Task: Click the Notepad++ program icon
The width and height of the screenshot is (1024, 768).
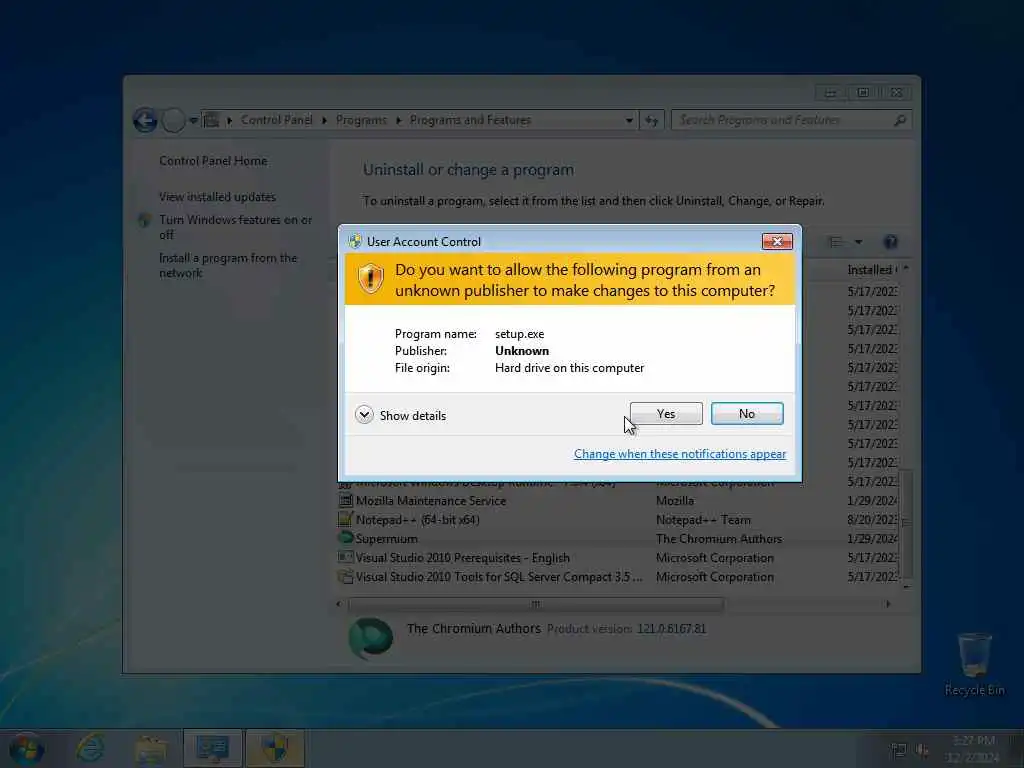Action: pyautogui.click(x=345, y=520)
